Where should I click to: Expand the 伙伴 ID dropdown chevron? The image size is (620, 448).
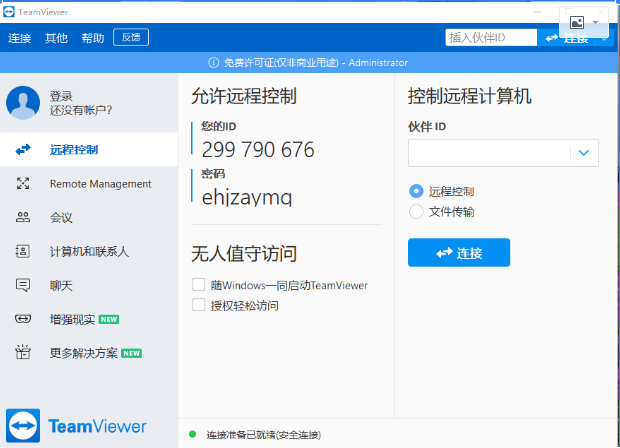[x=584, y=153]
